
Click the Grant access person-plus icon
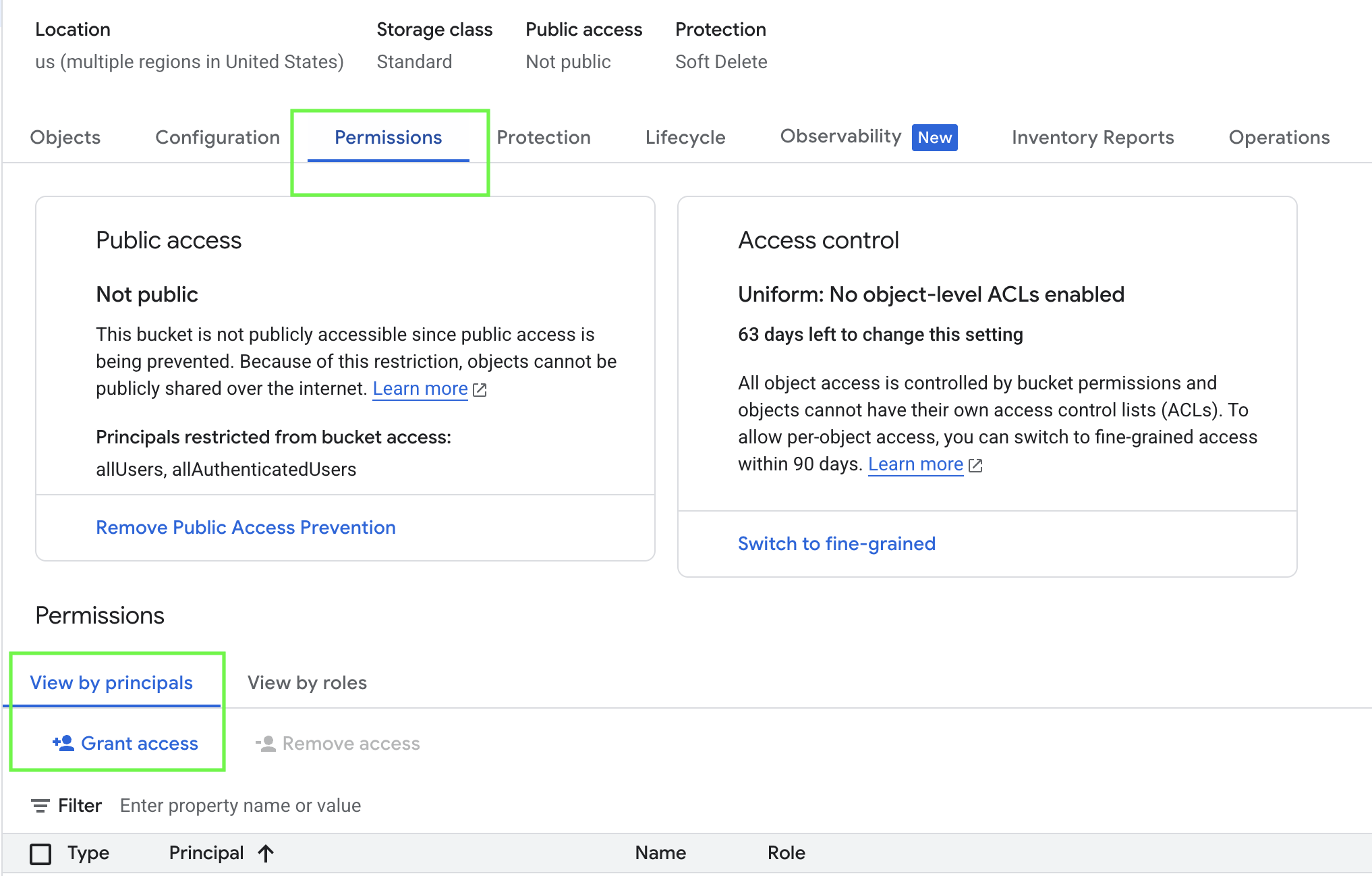[63, 743]
